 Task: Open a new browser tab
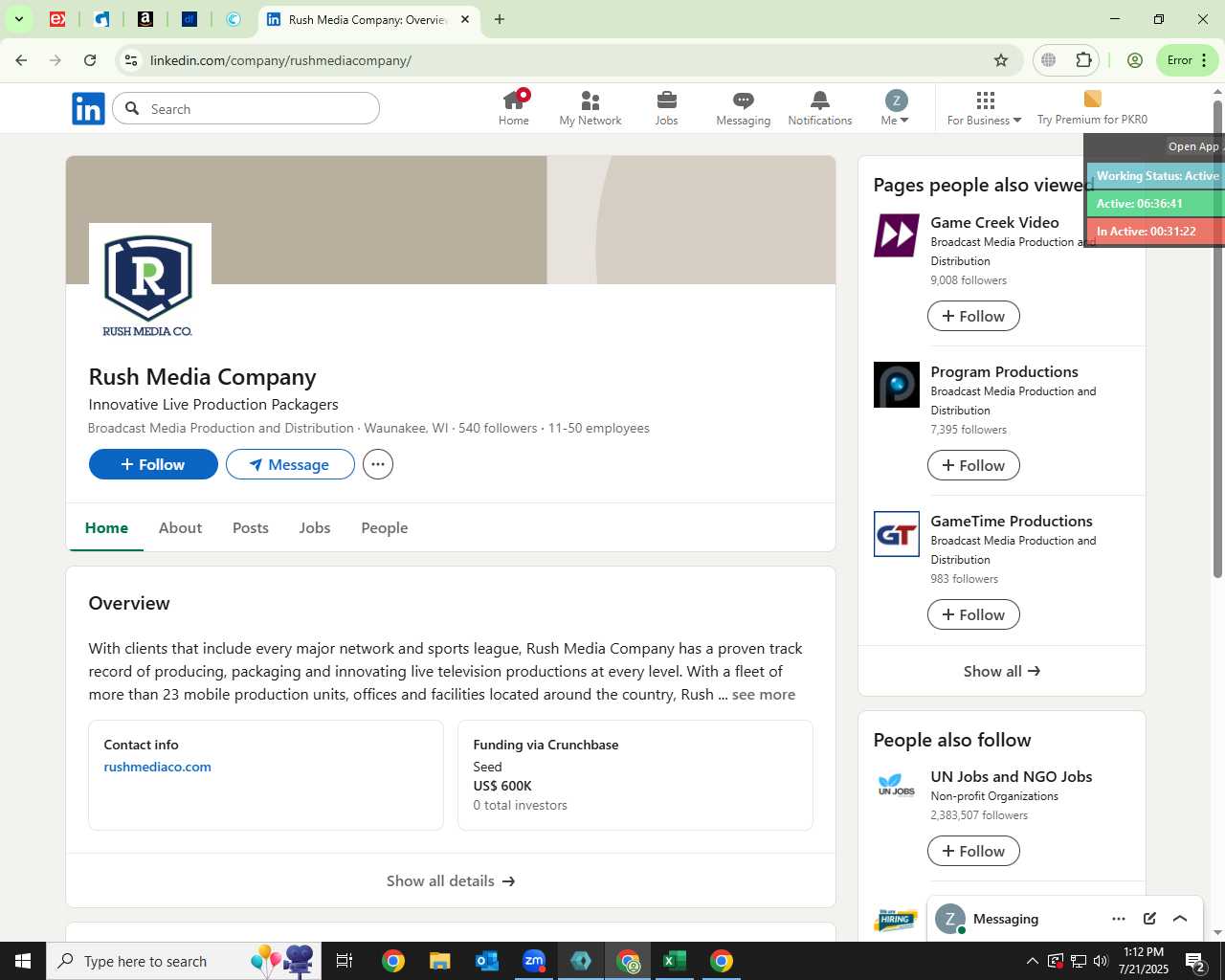click(500, 19)
